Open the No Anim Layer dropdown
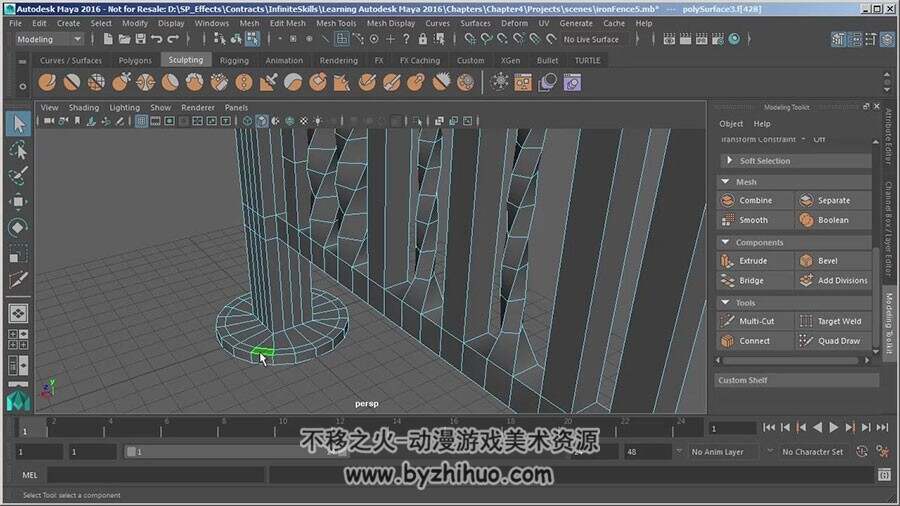The width and height of the screenshot is (900, 506). (x=723, y=452)
